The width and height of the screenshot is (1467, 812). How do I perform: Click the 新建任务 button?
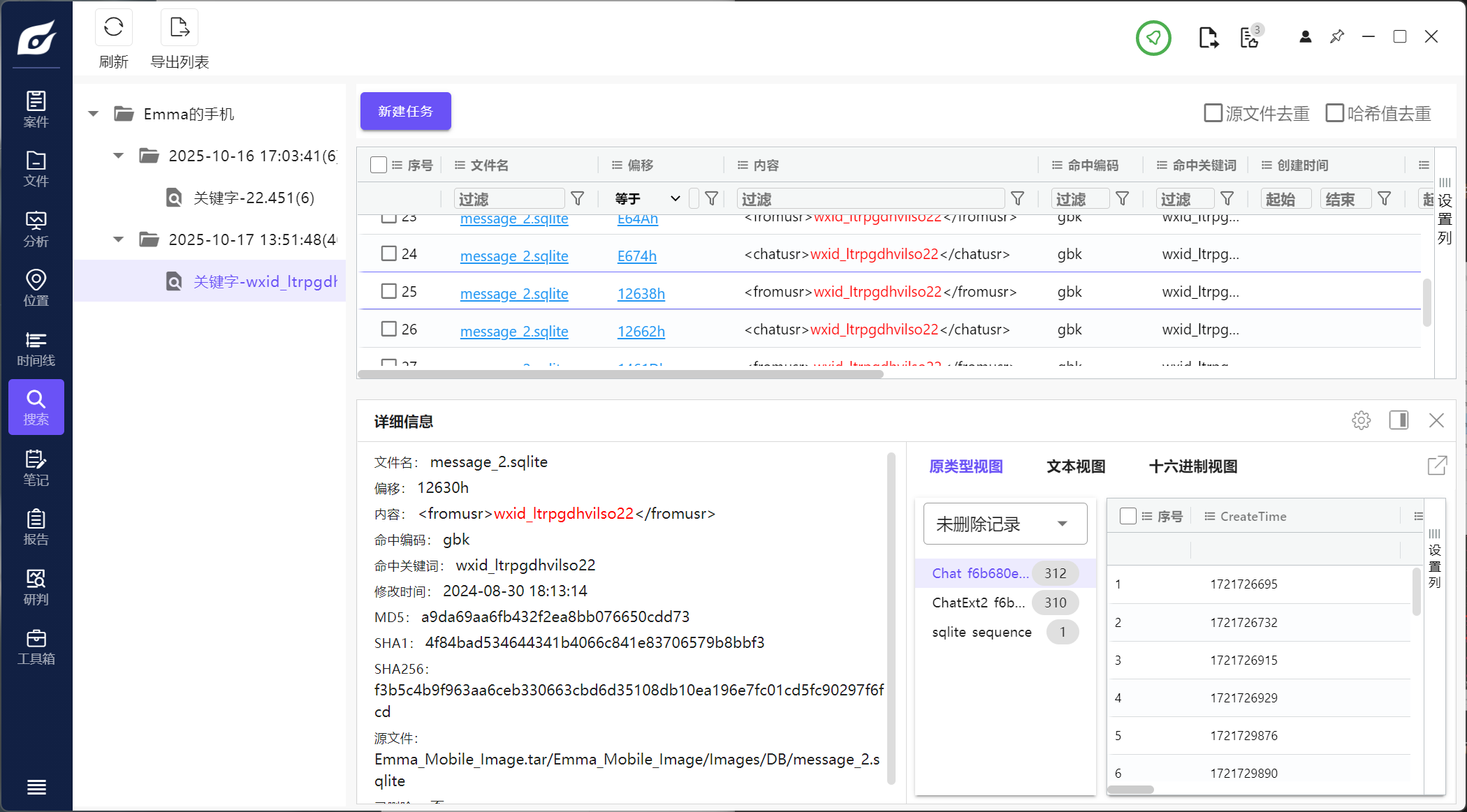(x=405, y=112)
